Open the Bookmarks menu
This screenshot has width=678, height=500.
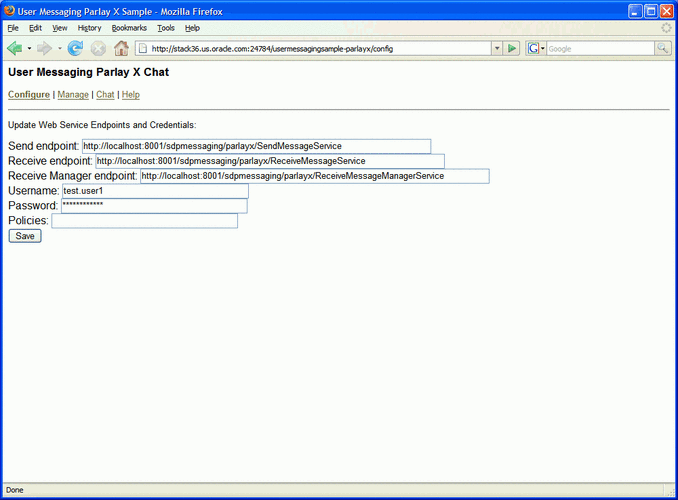(x=129, y=28)
